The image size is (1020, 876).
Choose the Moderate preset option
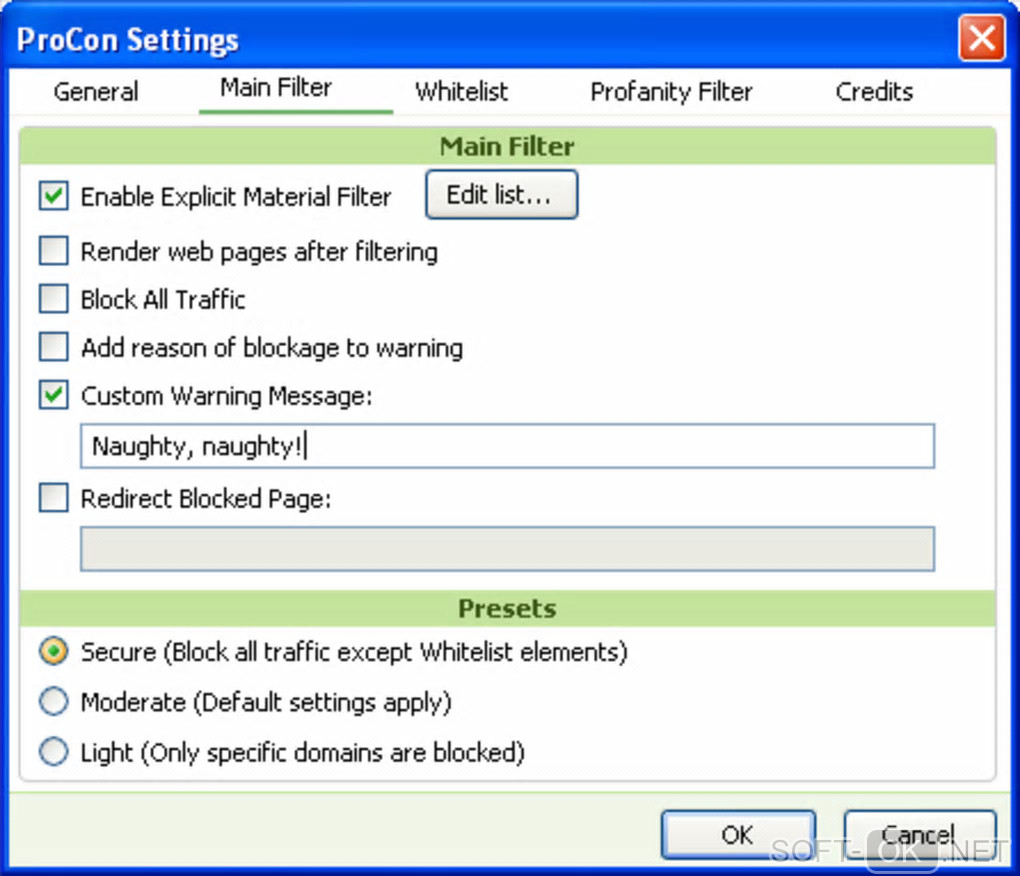click(x=53, y=702)
